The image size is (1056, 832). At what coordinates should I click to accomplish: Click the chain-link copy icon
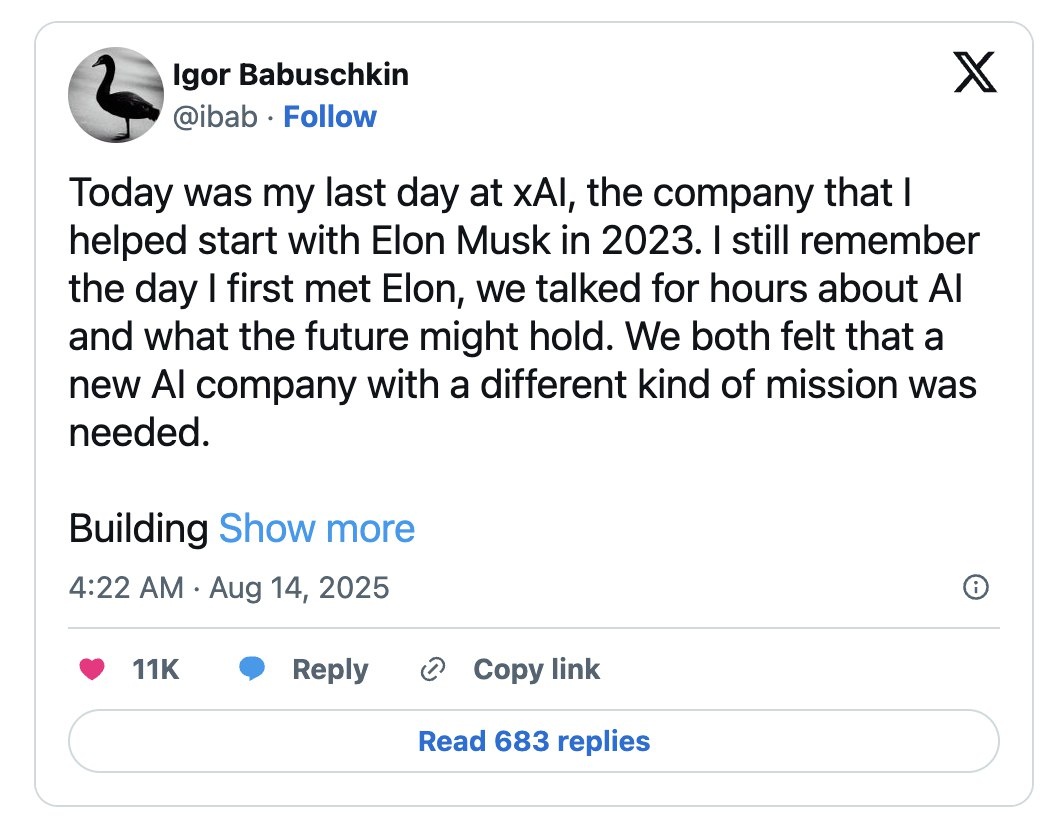[433, 669]
